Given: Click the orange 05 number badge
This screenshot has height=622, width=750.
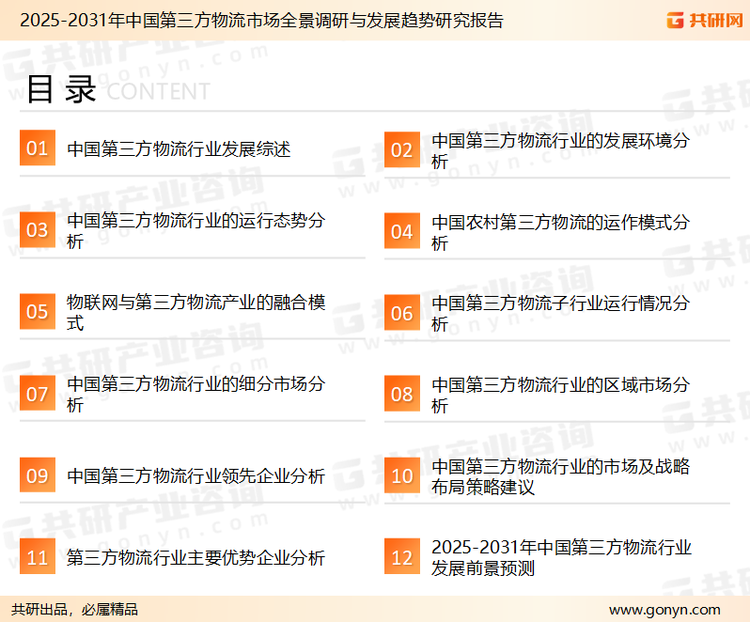Looking at the screenshot, I should point(37,311).
